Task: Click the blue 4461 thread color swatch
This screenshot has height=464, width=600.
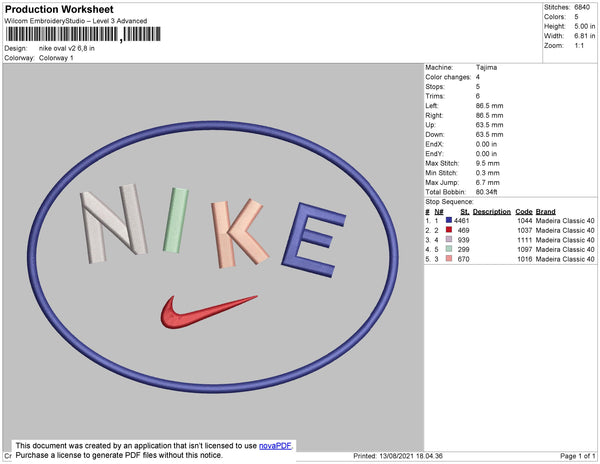Action: point(449,220)
